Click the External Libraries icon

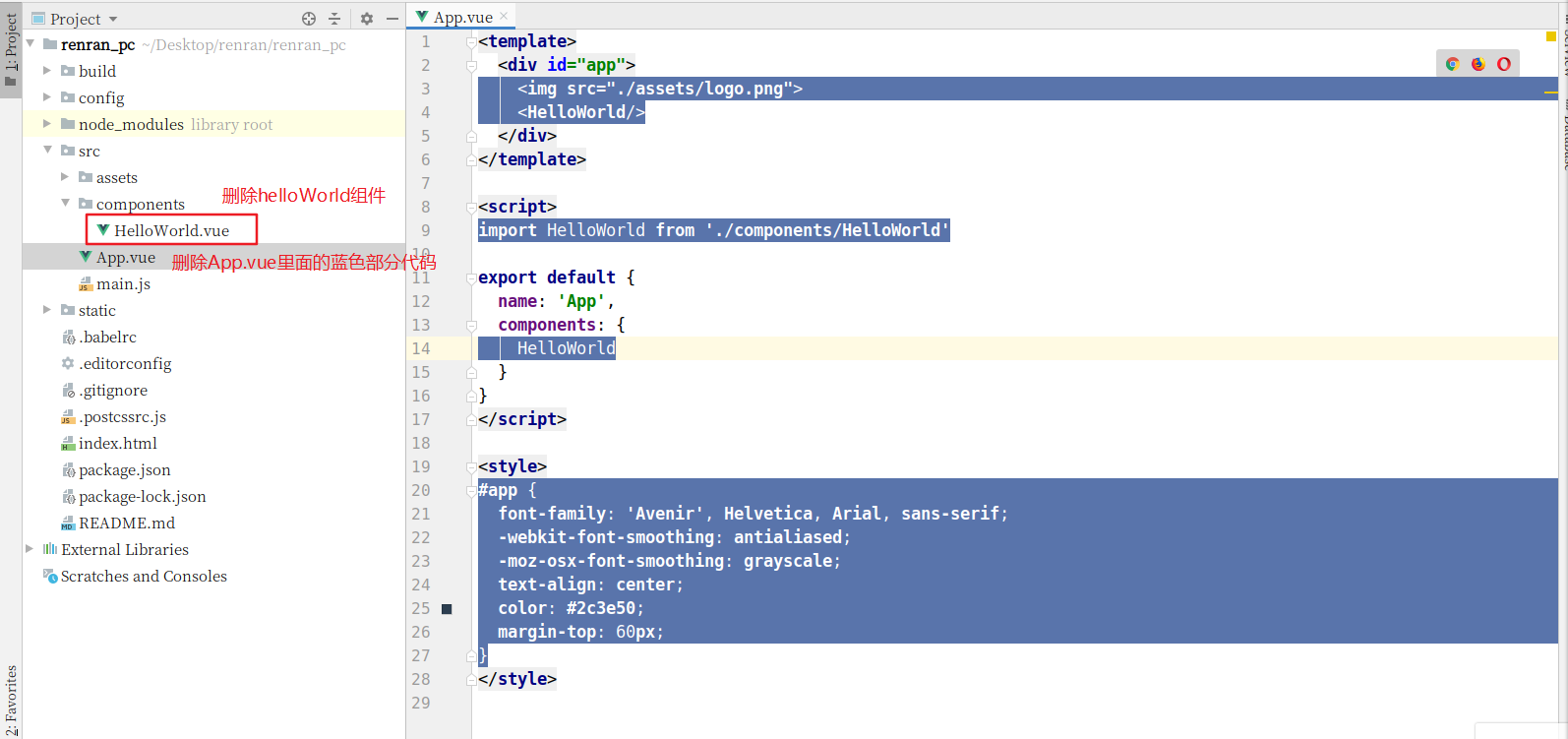(x=50, y=549)
